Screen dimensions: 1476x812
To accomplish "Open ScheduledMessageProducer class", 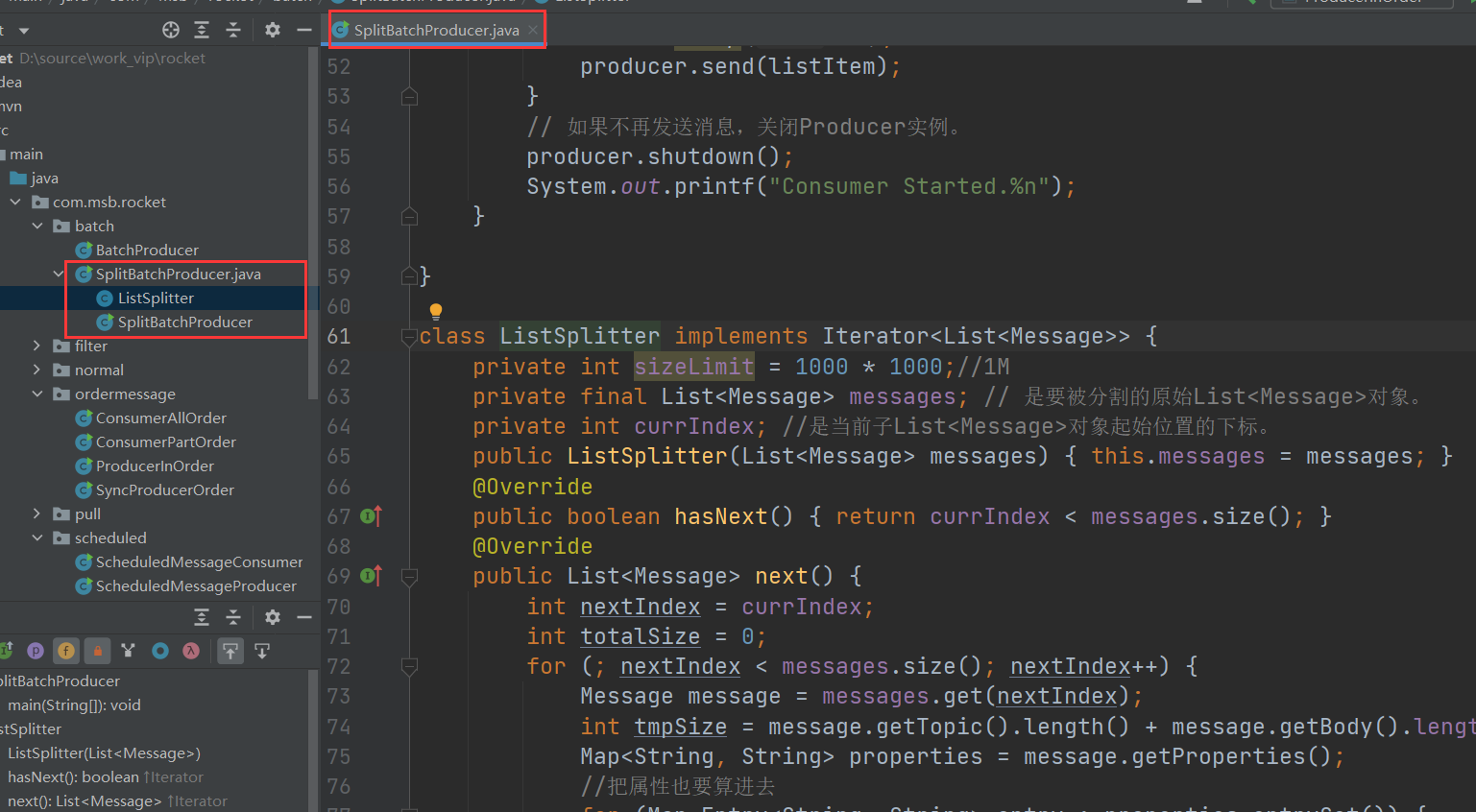I will pyautogui.click(x=196, y=585).
